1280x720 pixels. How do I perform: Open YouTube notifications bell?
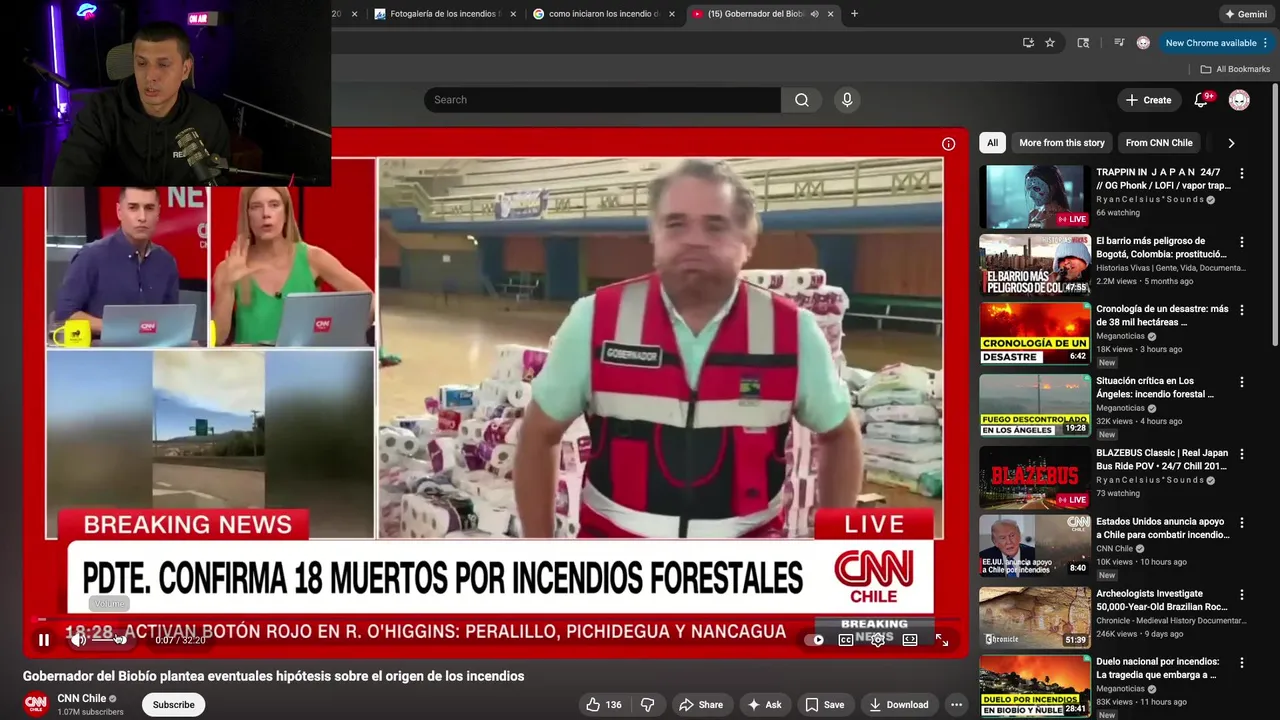(x=1202, y=100)
